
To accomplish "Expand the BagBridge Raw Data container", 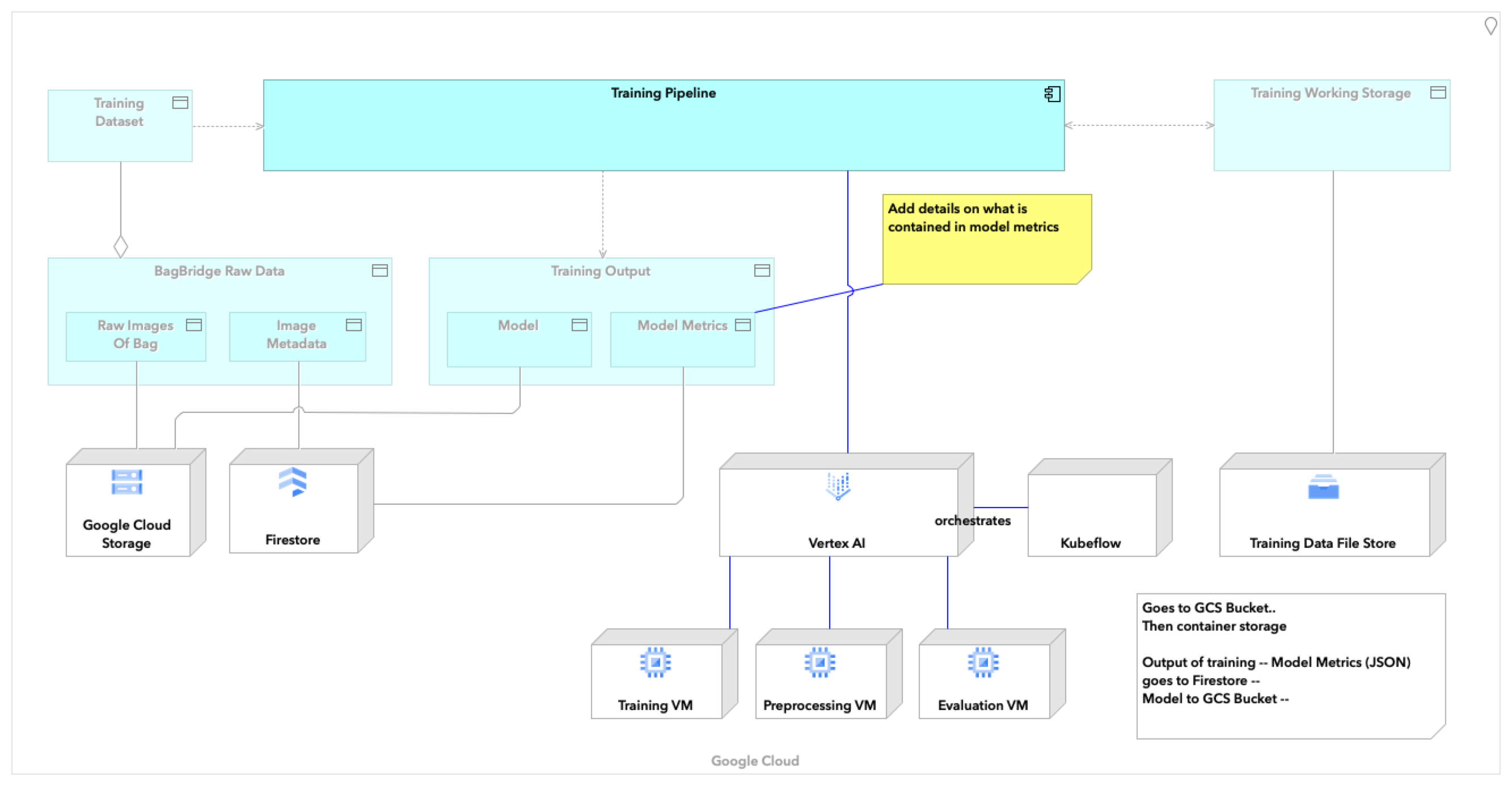I will tap(380, 271).
